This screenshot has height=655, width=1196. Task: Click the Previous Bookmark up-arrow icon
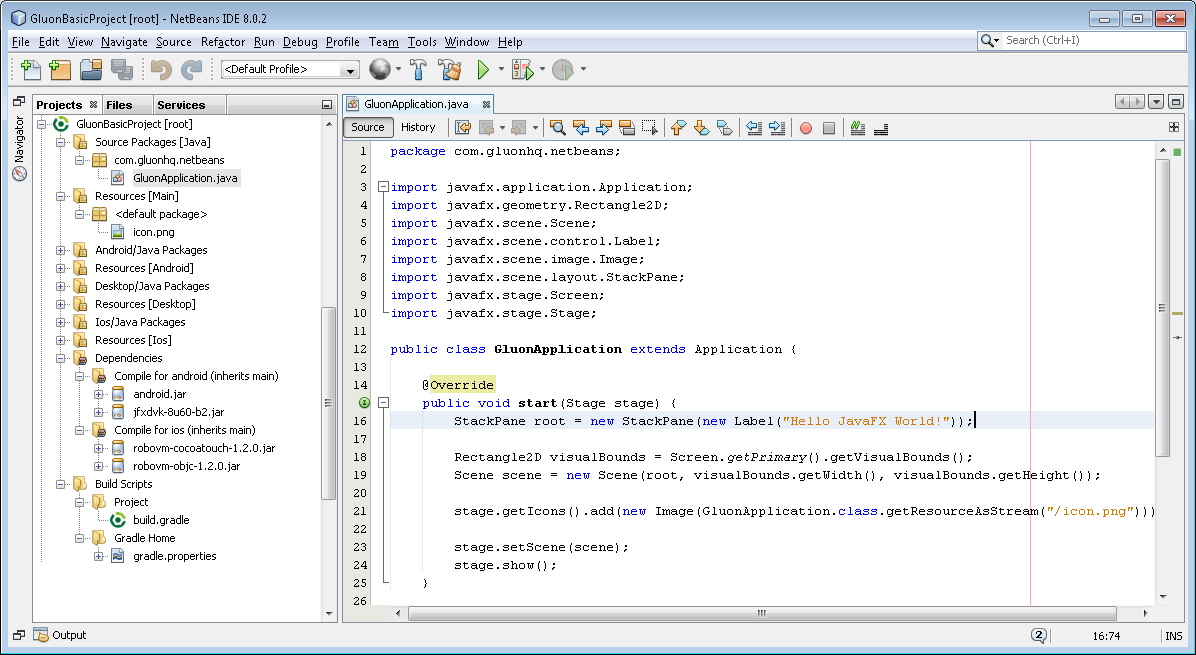click(678, 128)
